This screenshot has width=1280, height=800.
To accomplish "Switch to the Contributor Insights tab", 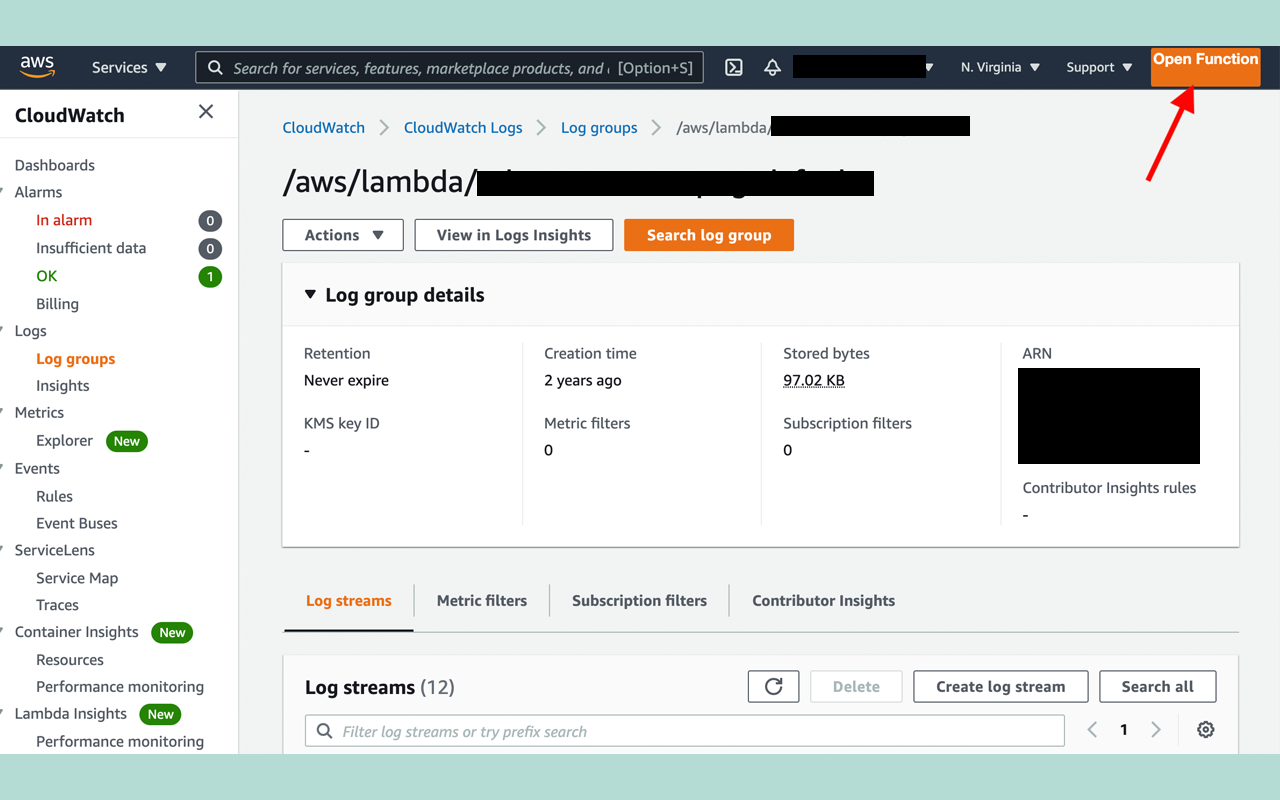I will (x=823, y=601).
